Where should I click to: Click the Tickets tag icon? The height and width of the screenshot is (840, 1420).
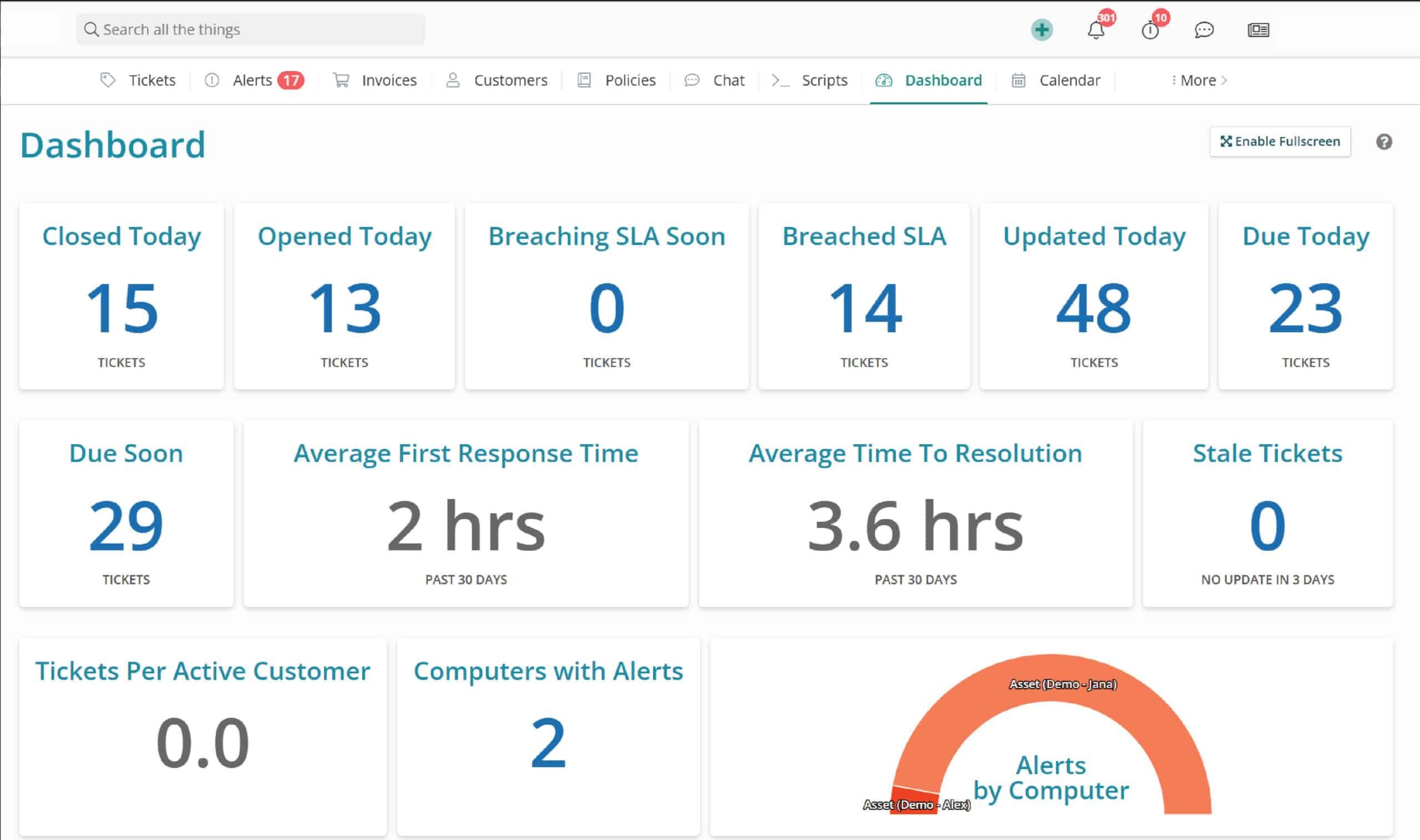pos(108,80)
